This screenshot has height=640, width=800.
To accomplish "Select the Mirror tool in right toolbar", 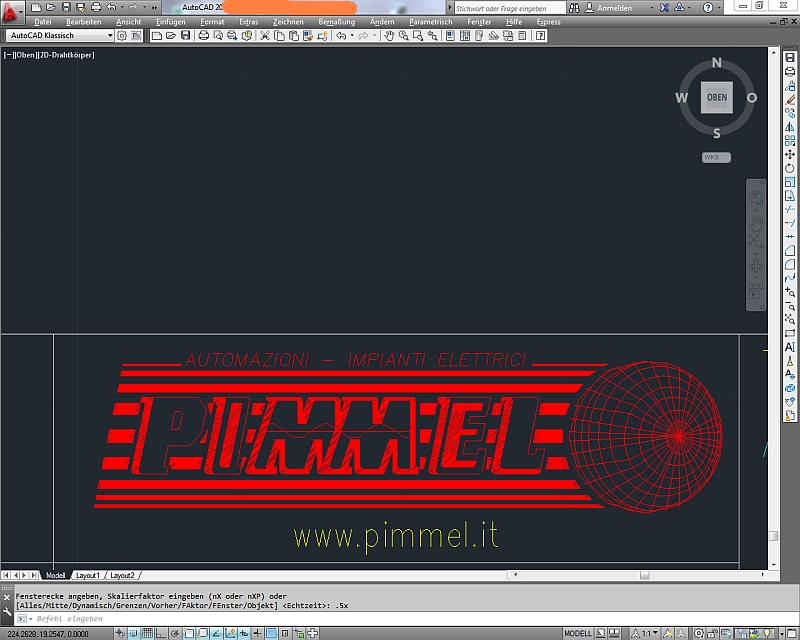I will pyautogui.click(x=790, y=127).
